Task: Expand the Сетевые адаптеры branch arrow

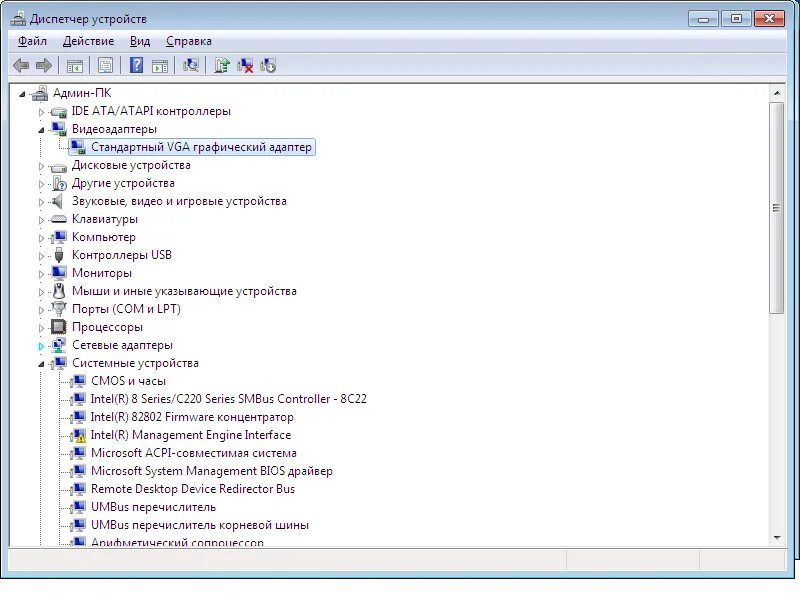Action: 41,346
